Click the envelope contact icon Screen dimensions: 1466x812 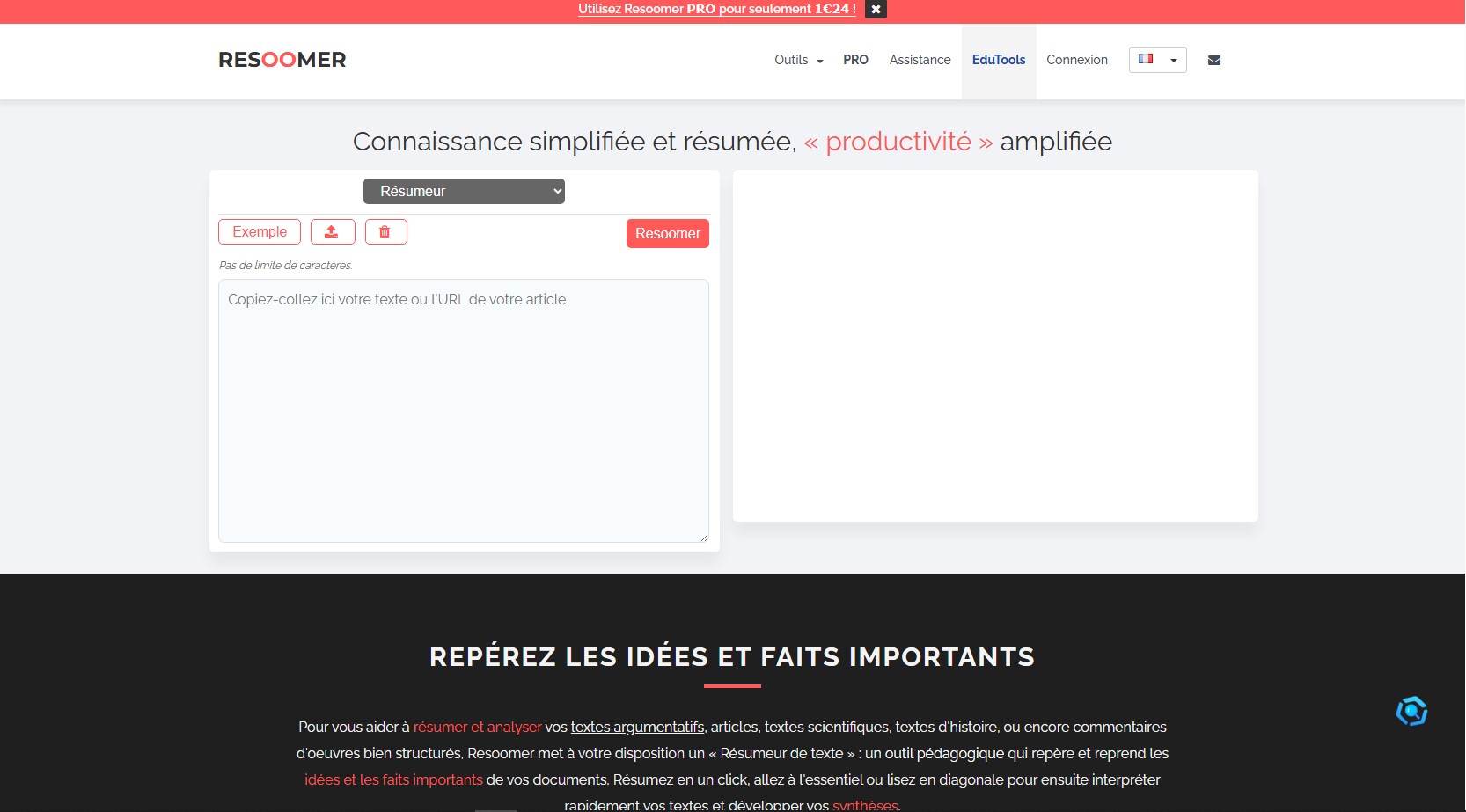(x=1213, y=60)
